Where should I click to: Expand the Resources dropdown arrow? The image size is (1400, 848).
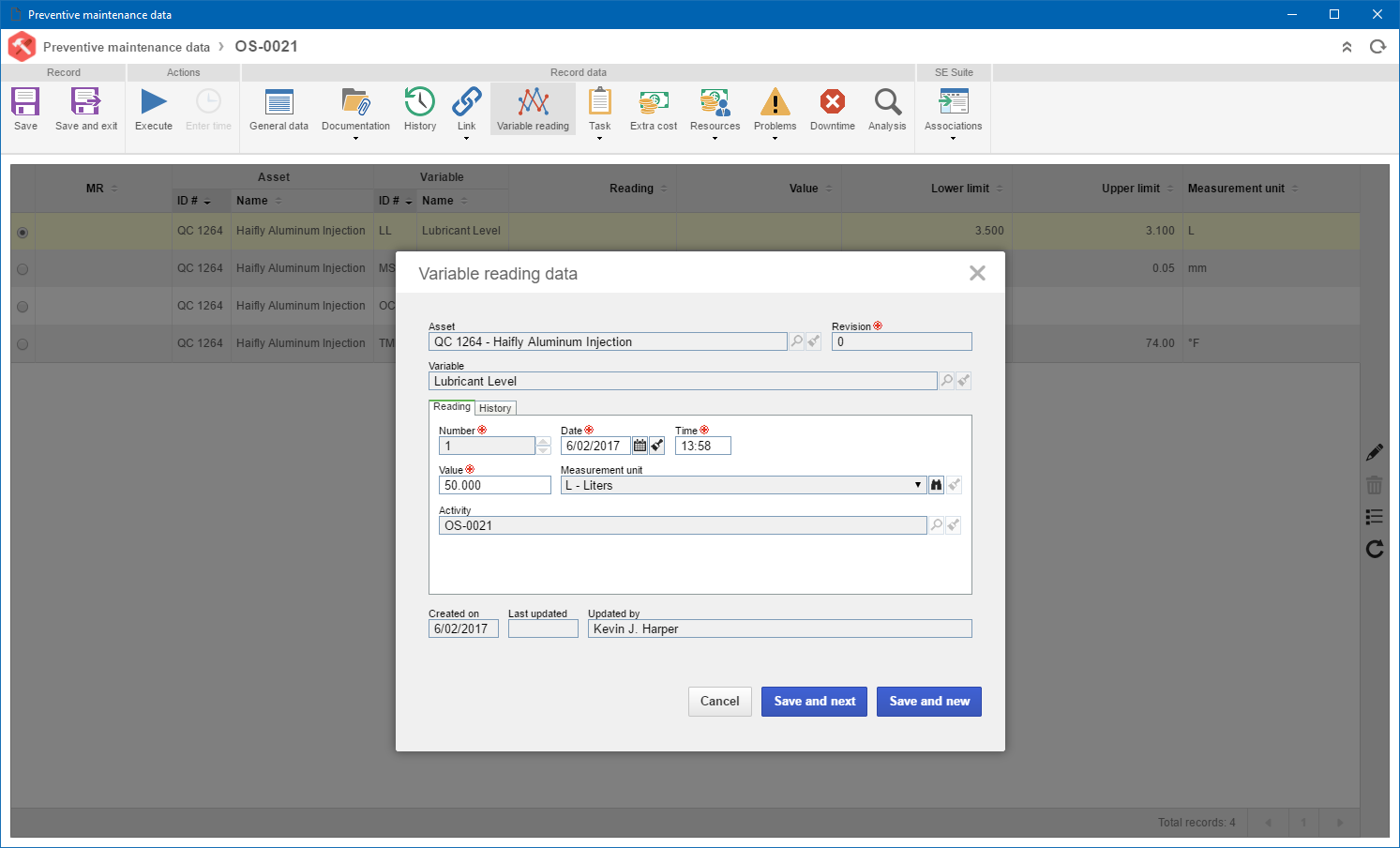click(715, 139)
